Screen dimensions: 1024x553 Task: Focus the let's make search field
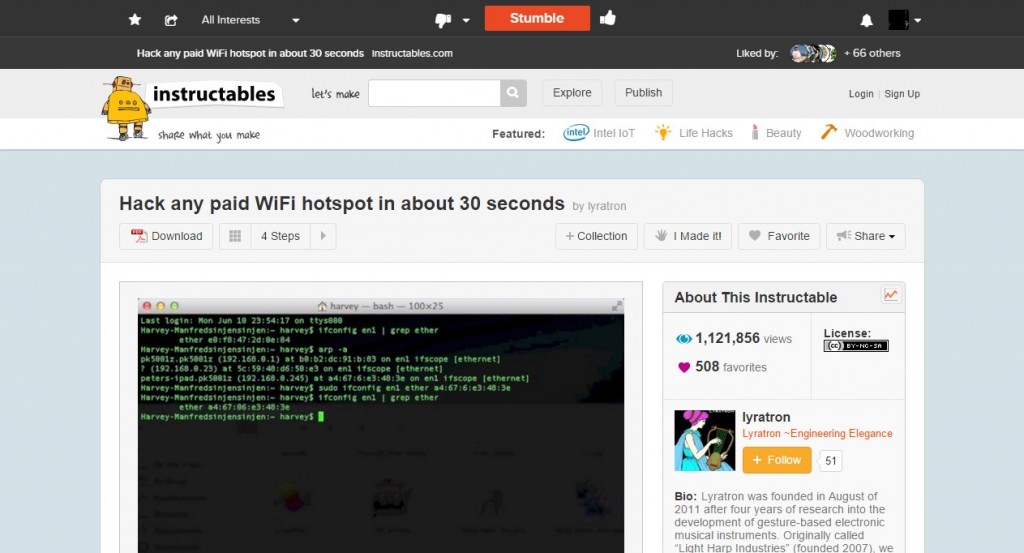[x=434, y=93]
